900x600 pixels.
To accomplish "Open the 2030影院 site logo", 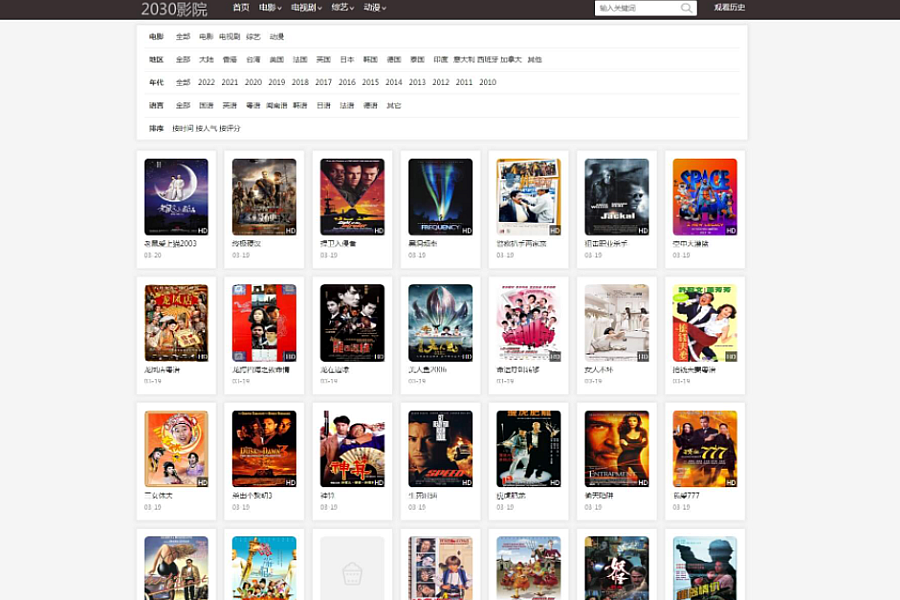I will [174, 9].
